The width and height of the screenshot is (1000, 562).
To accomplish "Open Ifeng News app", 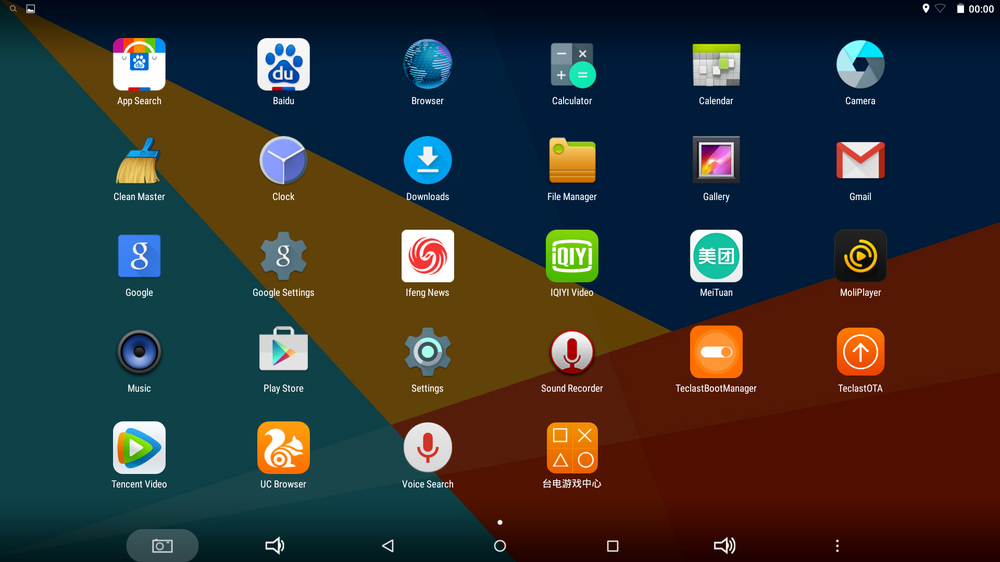I will pos(427,257).
